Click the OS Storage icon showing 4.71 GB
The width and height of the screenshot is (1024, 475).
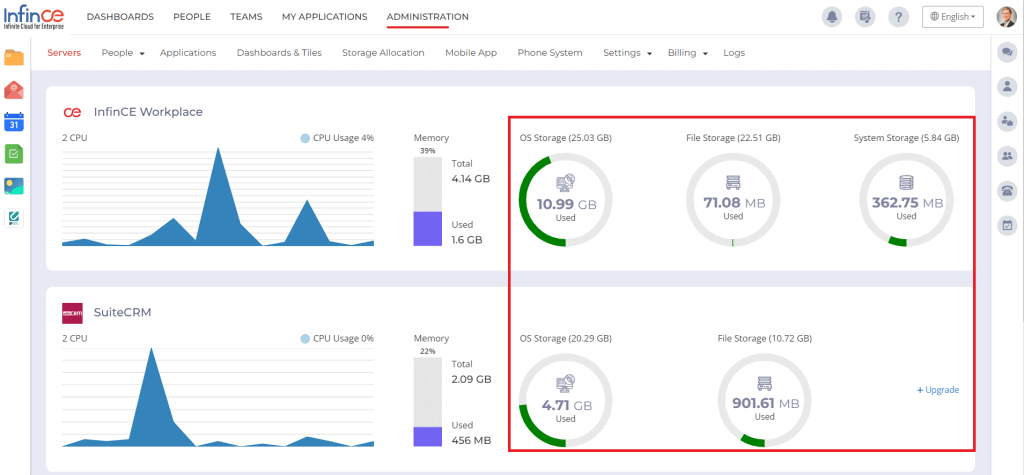[x=565, y=384]
